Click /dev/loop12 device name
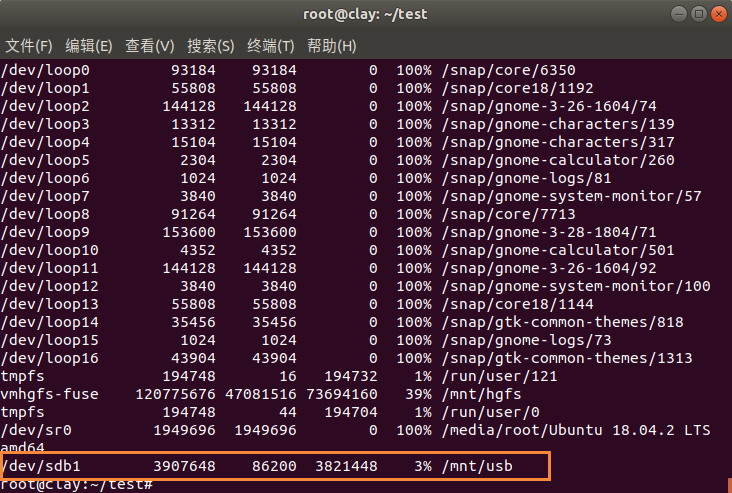 (x=50, y=286)
